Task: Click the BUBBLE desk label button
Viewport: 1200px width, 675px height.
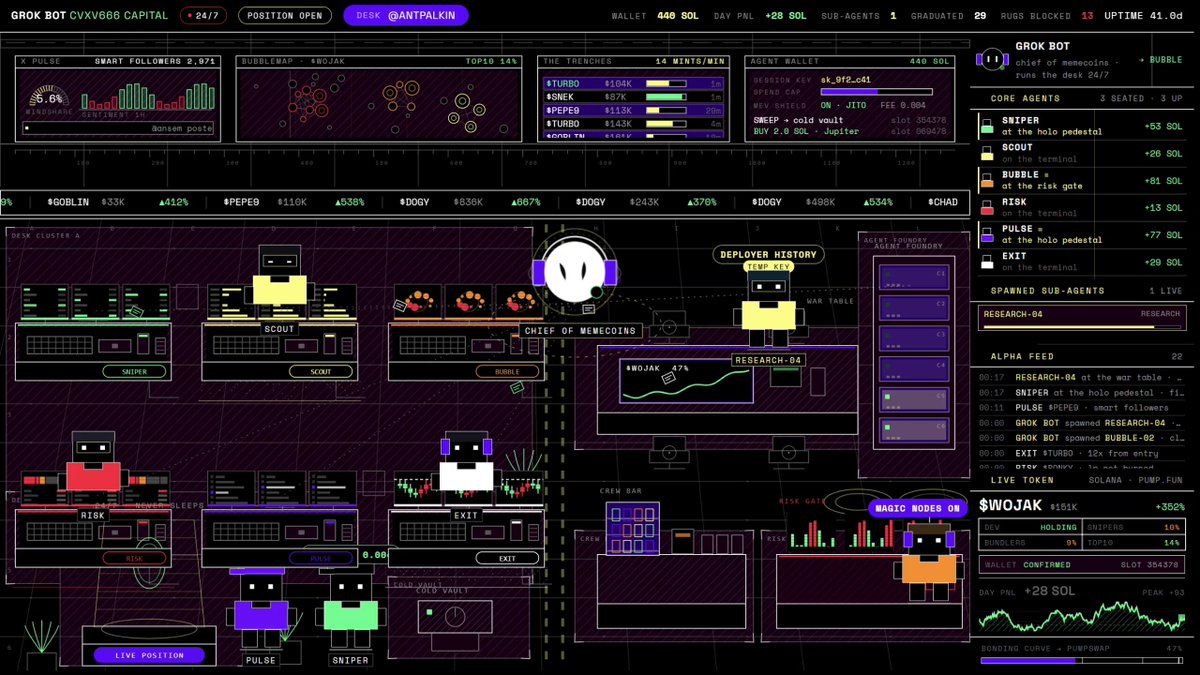Action: pos(506,371)
